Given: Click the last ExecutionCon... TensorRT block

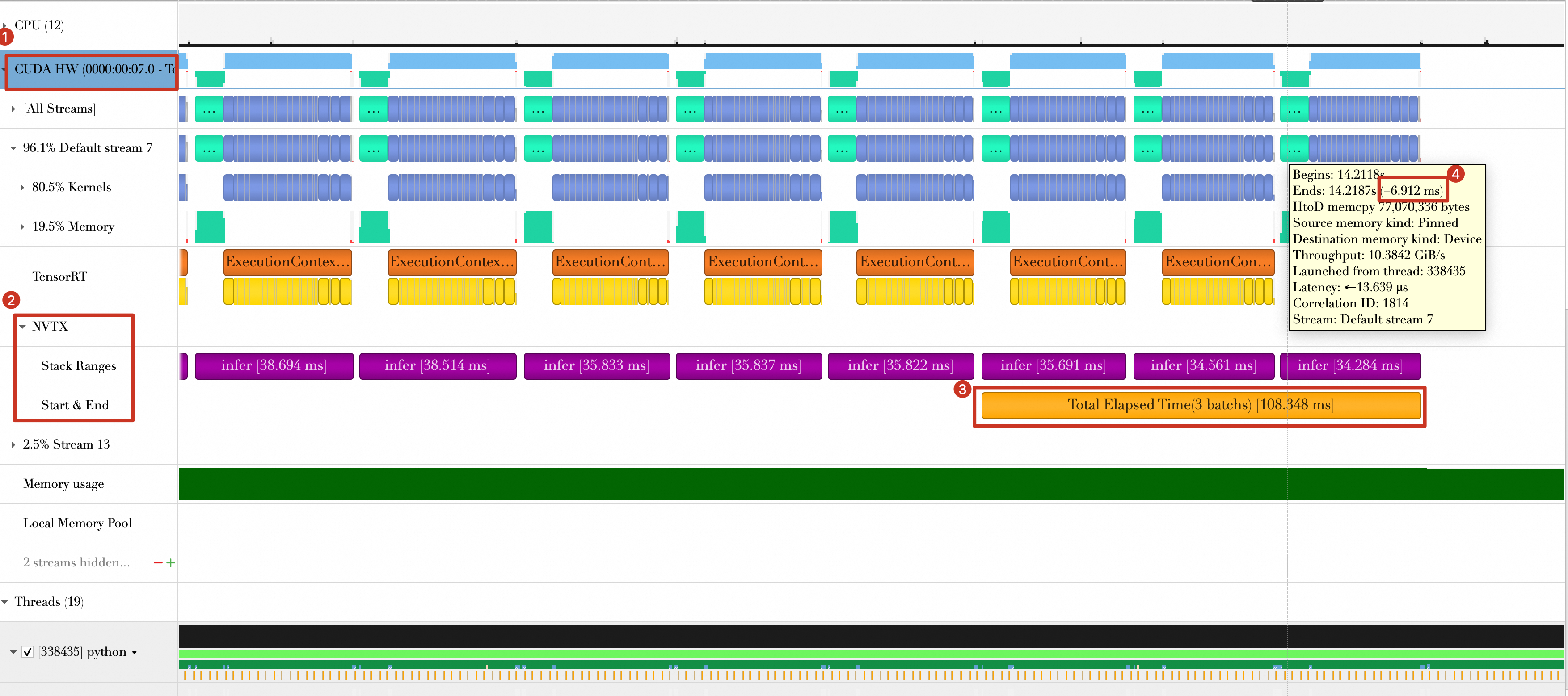Looking at the screenshot, I should [1218, 262].
